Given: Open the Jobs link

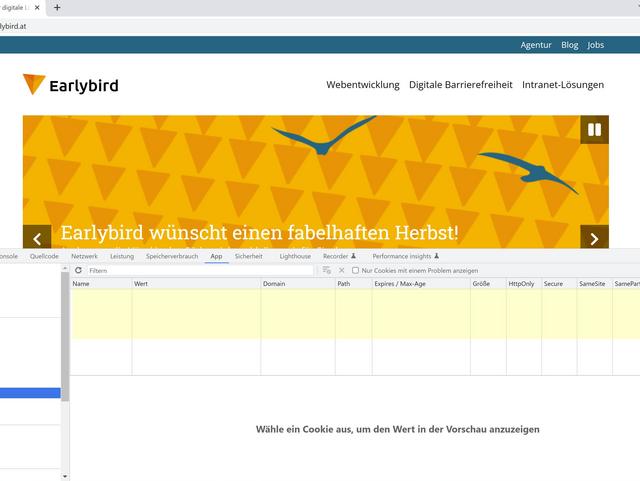Looking at the screenshot, I should pyautogui.click(x=596, y=45).
